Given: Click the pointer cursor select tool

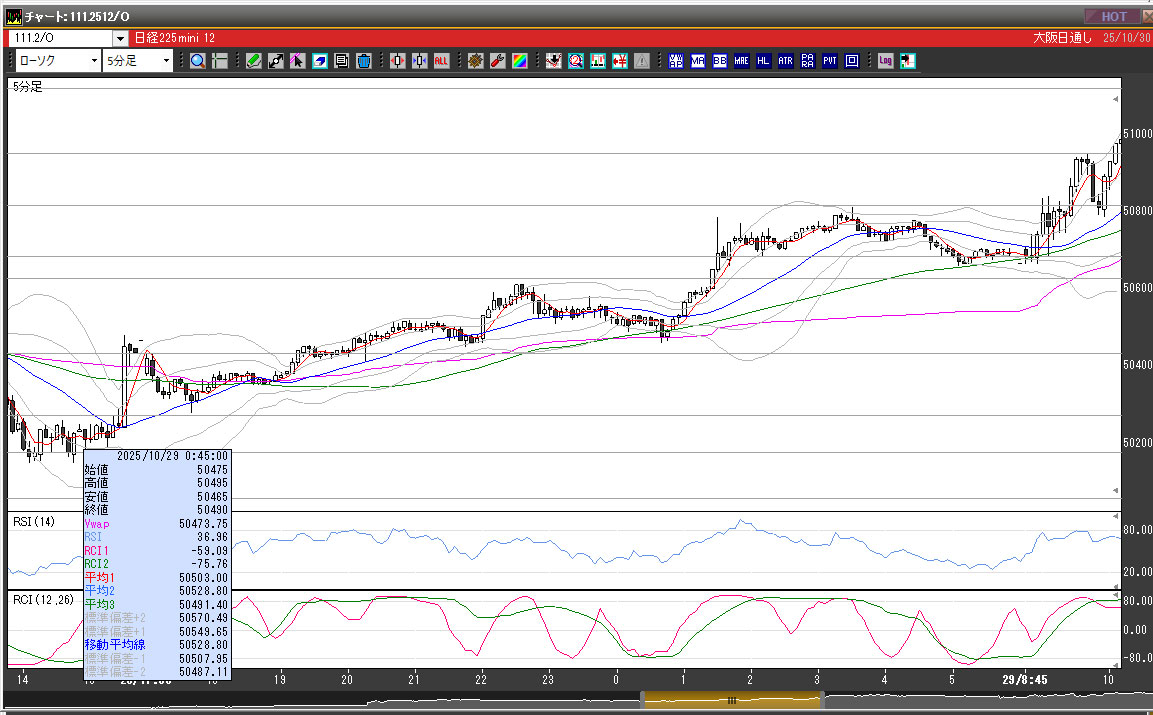Looking at the screenshot, I should (x=297, y=61).
